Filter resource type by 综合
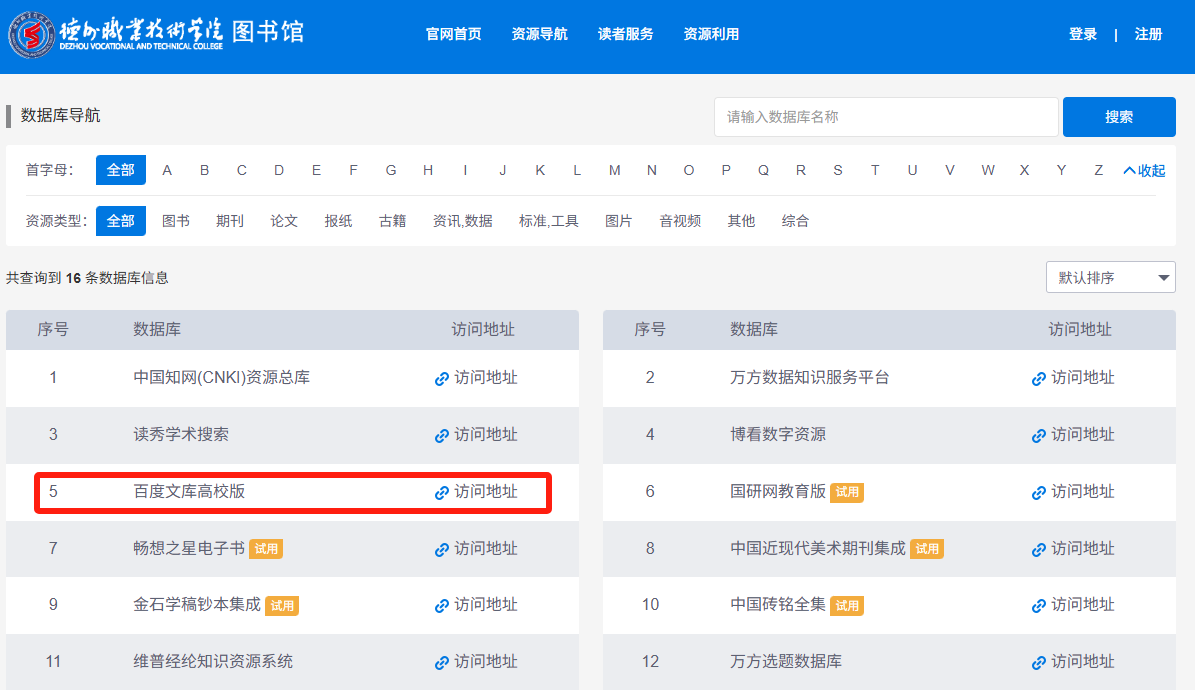The height and width of the screenshot is (690, 1195). (796, 221)
